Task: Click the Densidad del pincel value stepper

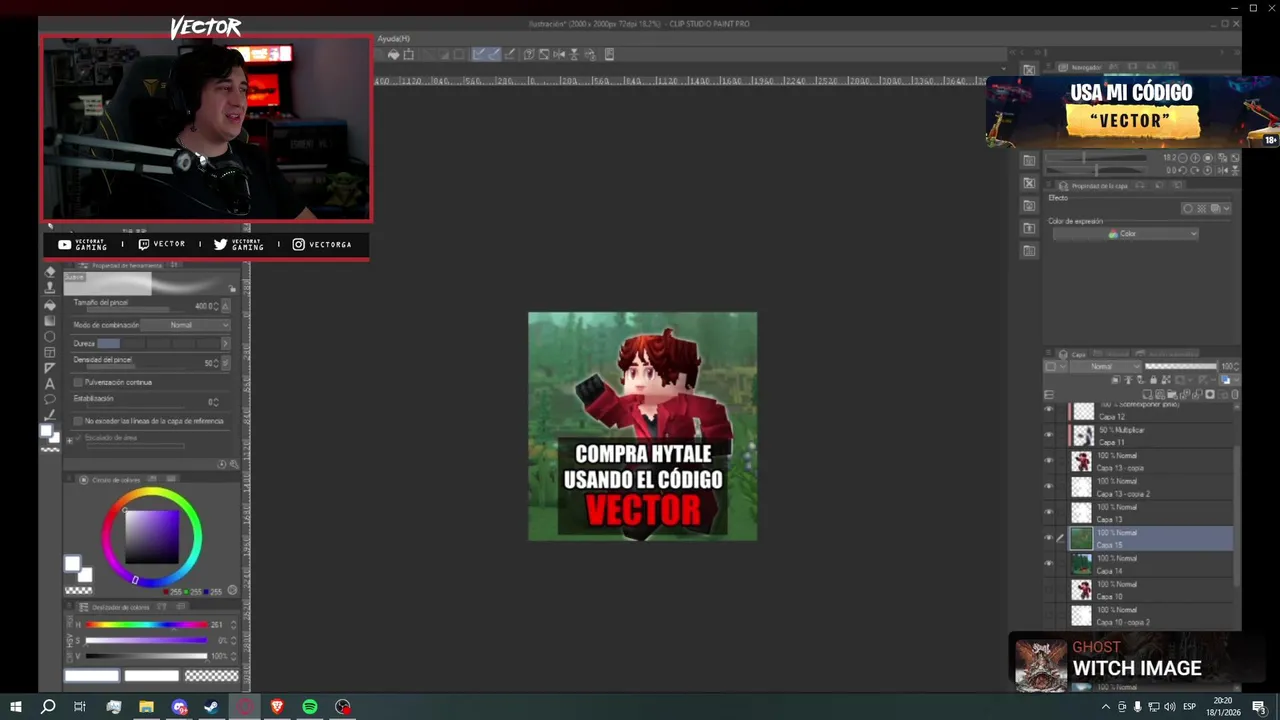Action: (216, 363)
